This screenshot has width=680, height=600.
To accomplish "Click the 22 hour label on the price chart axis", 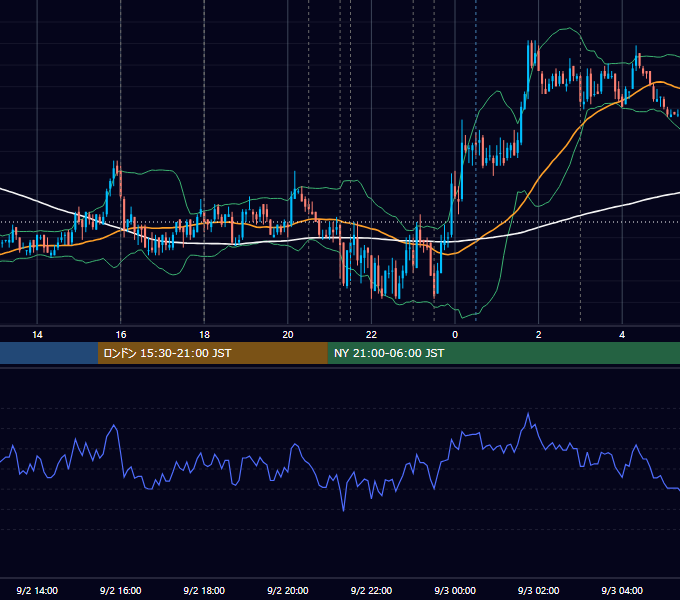I will click(x=371, y=335).
